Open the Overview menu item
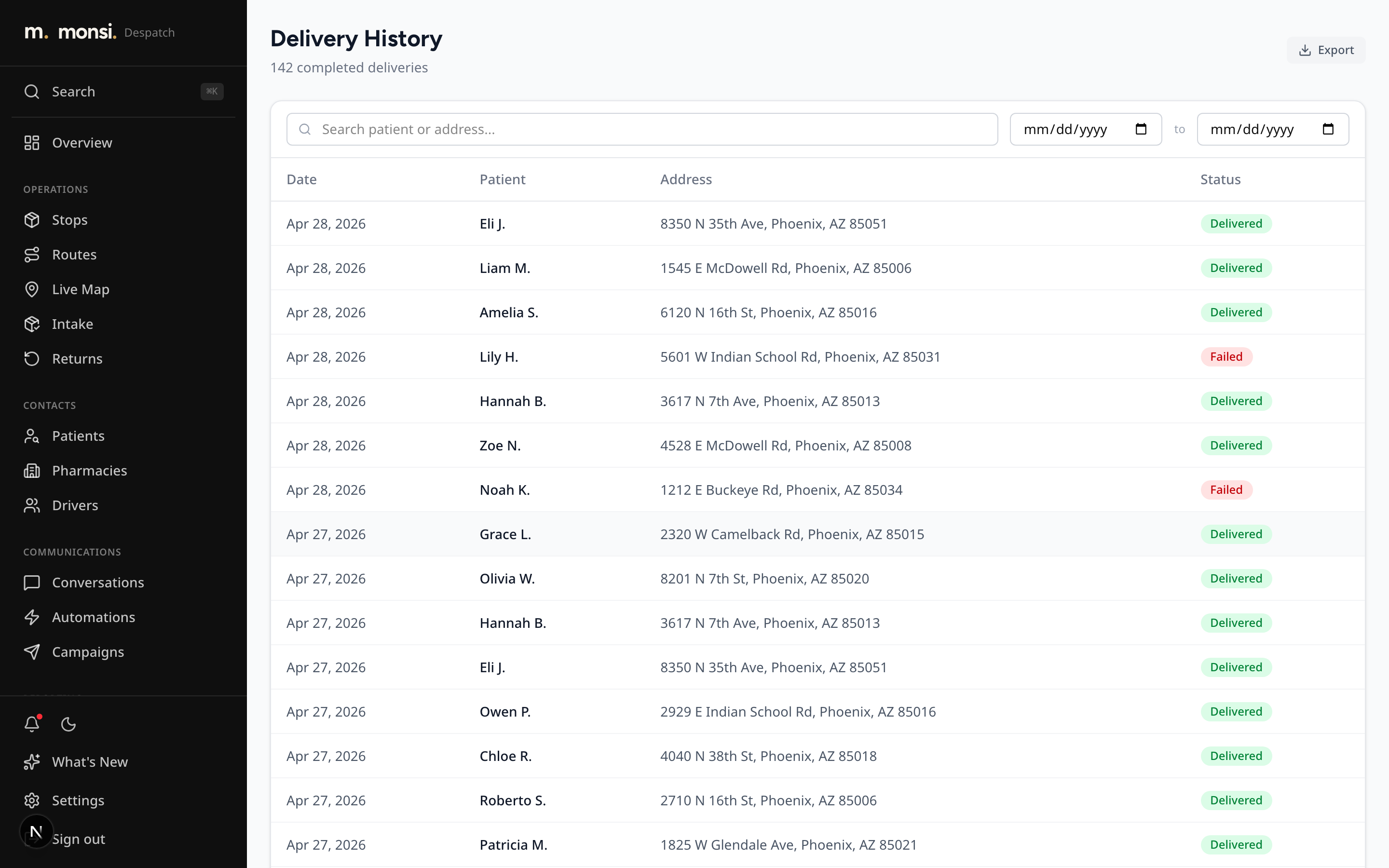1389x868 pixels. click(x=123, y=142)
